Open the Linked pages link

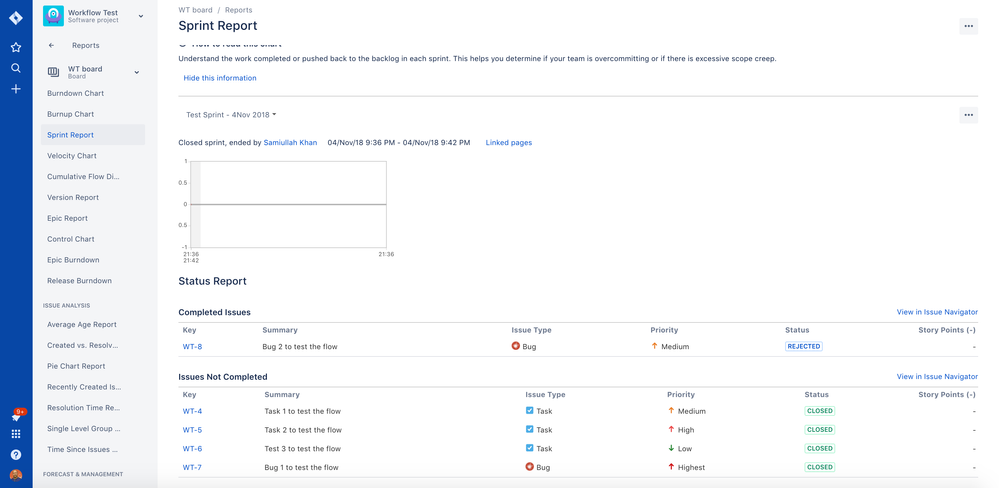508,143
